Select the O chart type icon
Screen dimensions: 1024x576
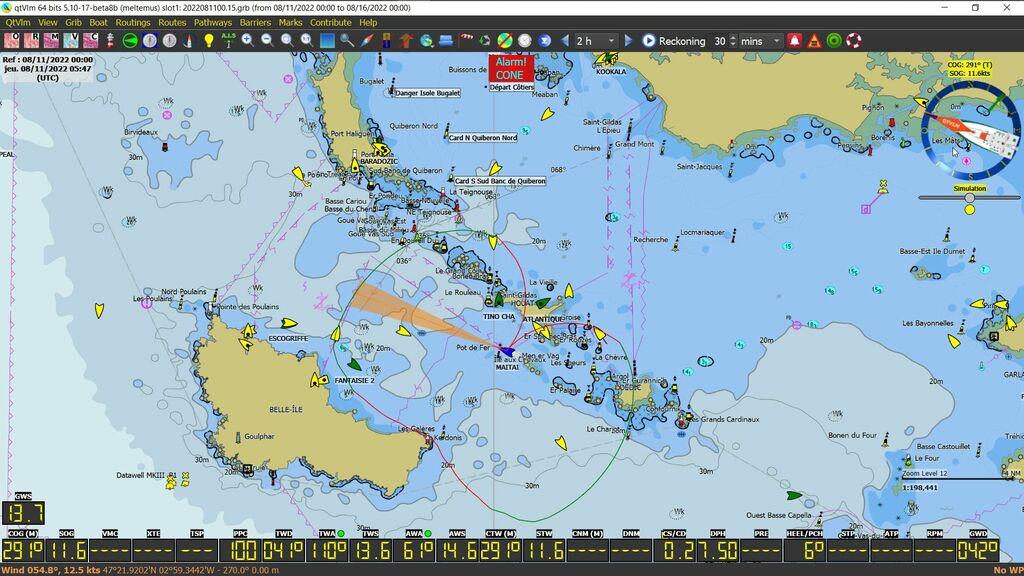(12, 40)
